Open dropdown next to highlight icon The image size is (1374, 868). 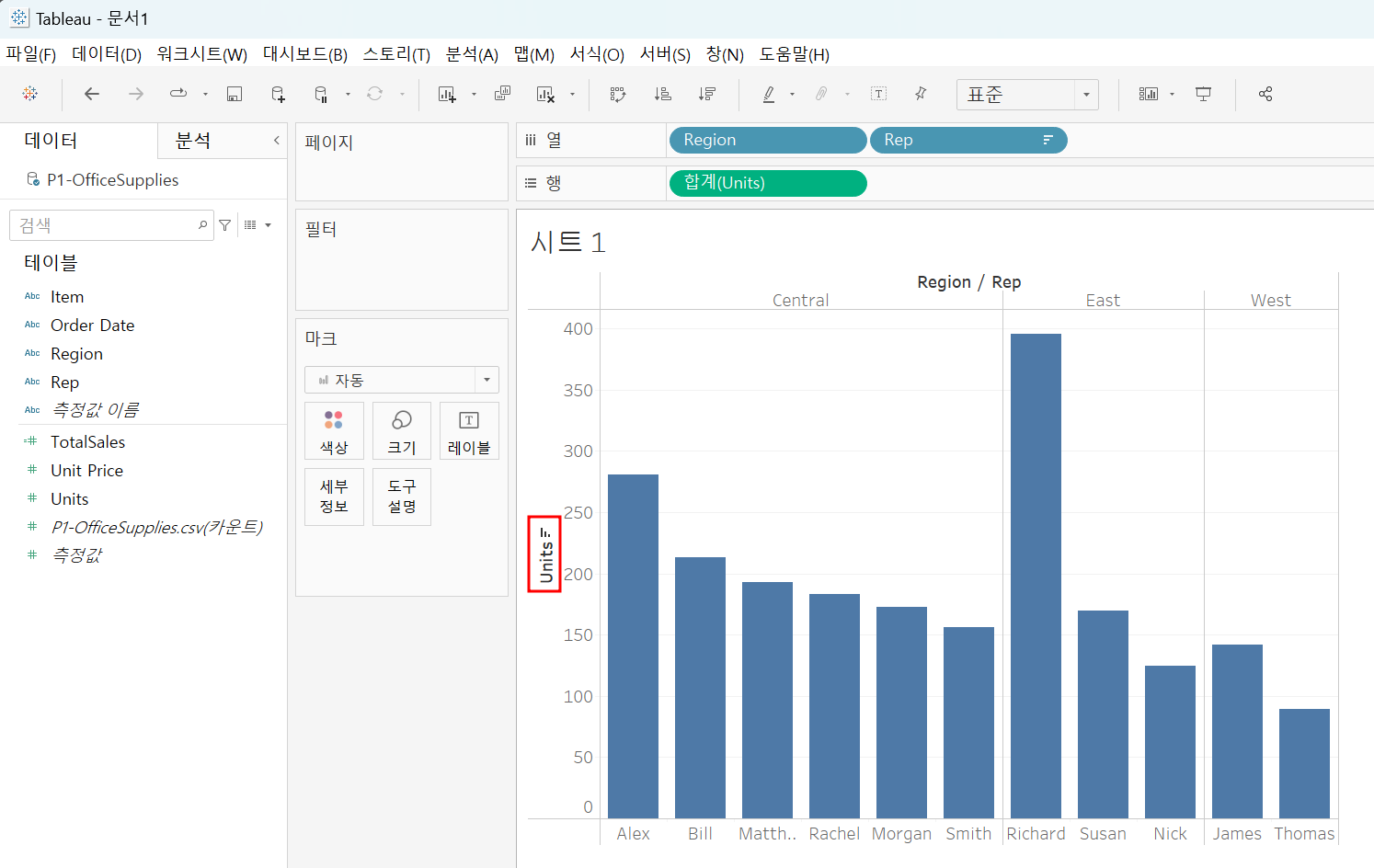point(792,94)
